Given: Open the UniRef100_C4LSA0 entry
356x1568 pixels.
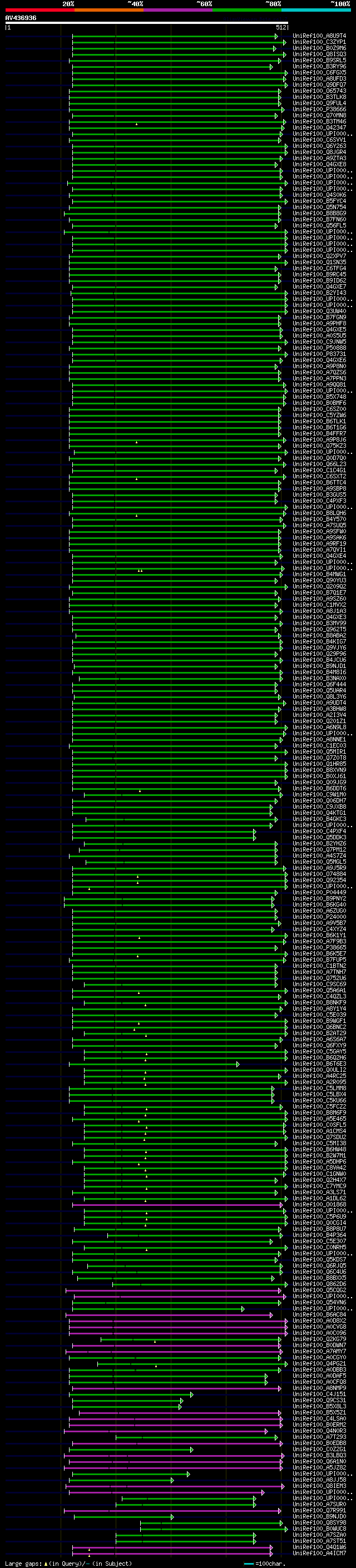Looking at the screenshot, I should (319, 1419).
